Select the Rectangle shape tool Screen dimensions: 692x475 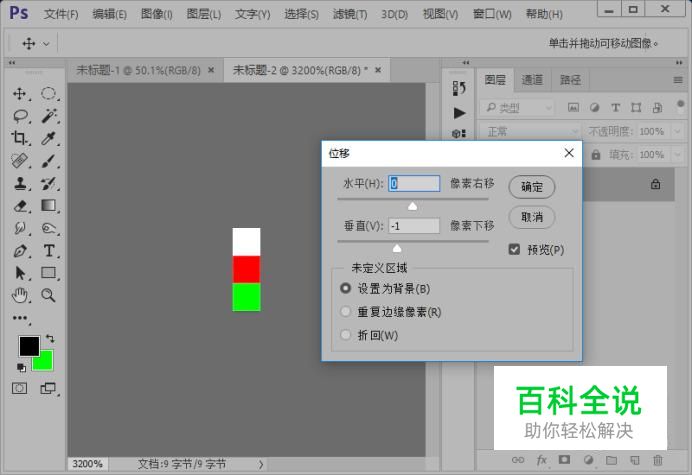[48, 273]
